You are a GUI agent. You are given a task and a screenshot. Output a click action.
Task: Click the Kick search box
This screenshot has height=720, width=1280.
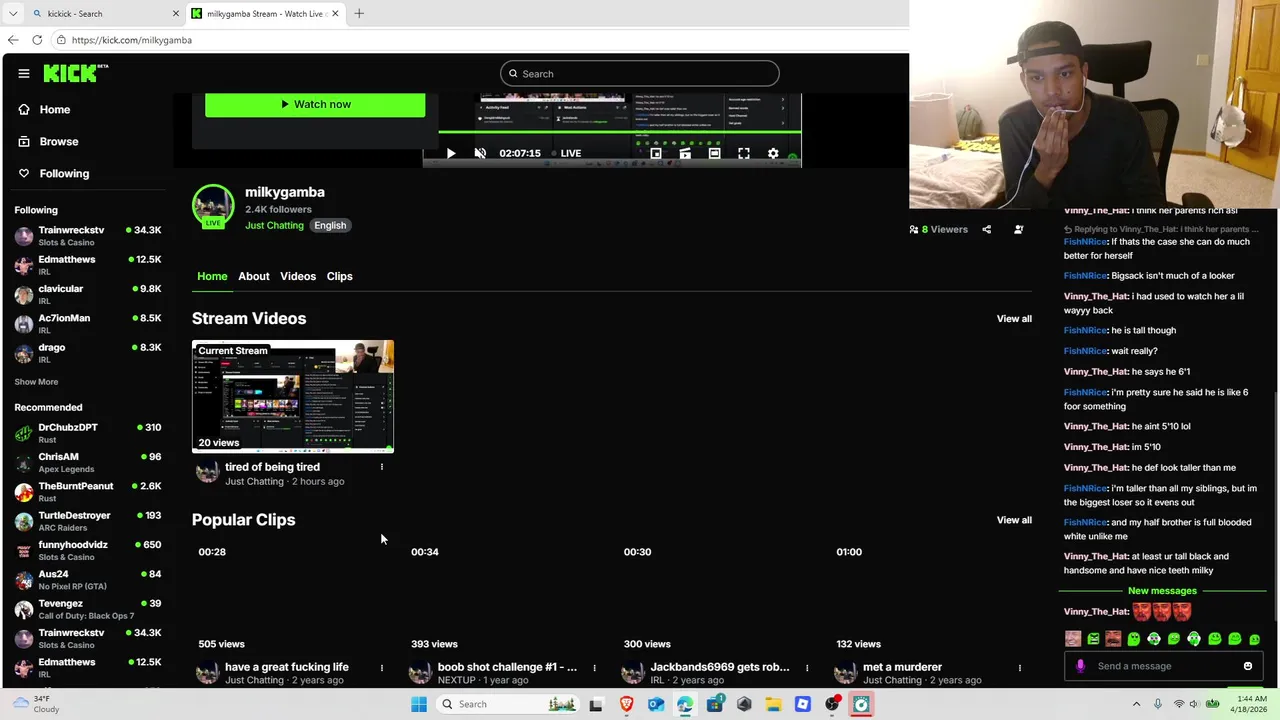point(640,73)
